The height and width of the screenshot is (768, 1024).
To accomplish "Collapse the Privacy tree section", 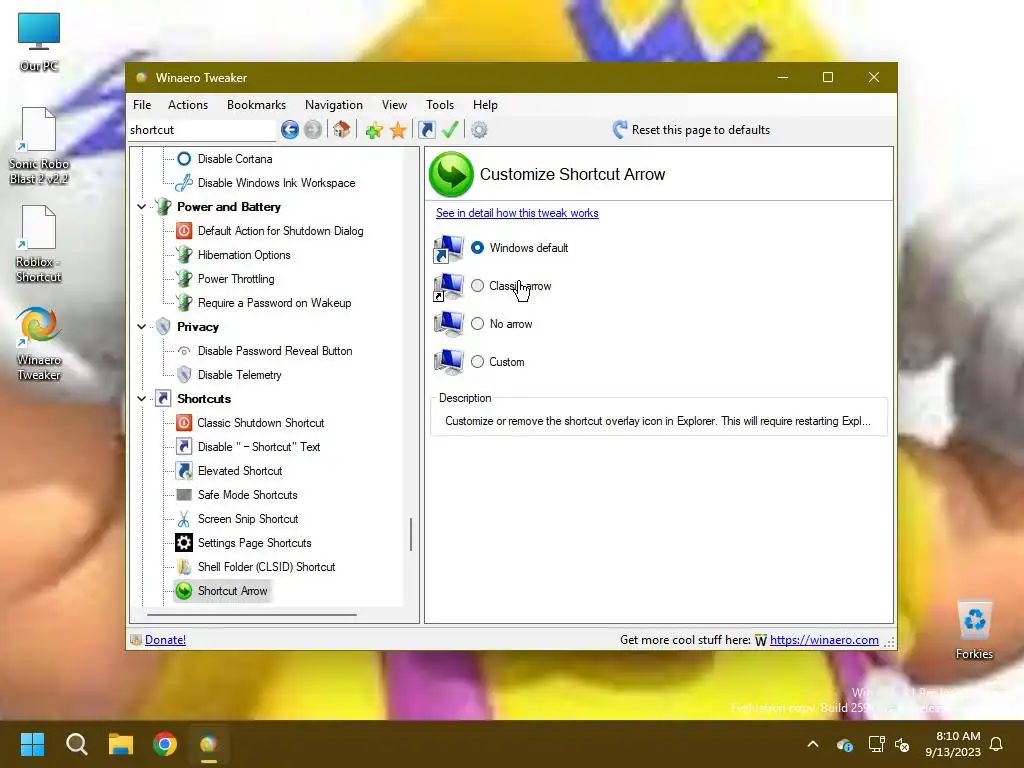I will pyautogui.click(x=142, y=327).
